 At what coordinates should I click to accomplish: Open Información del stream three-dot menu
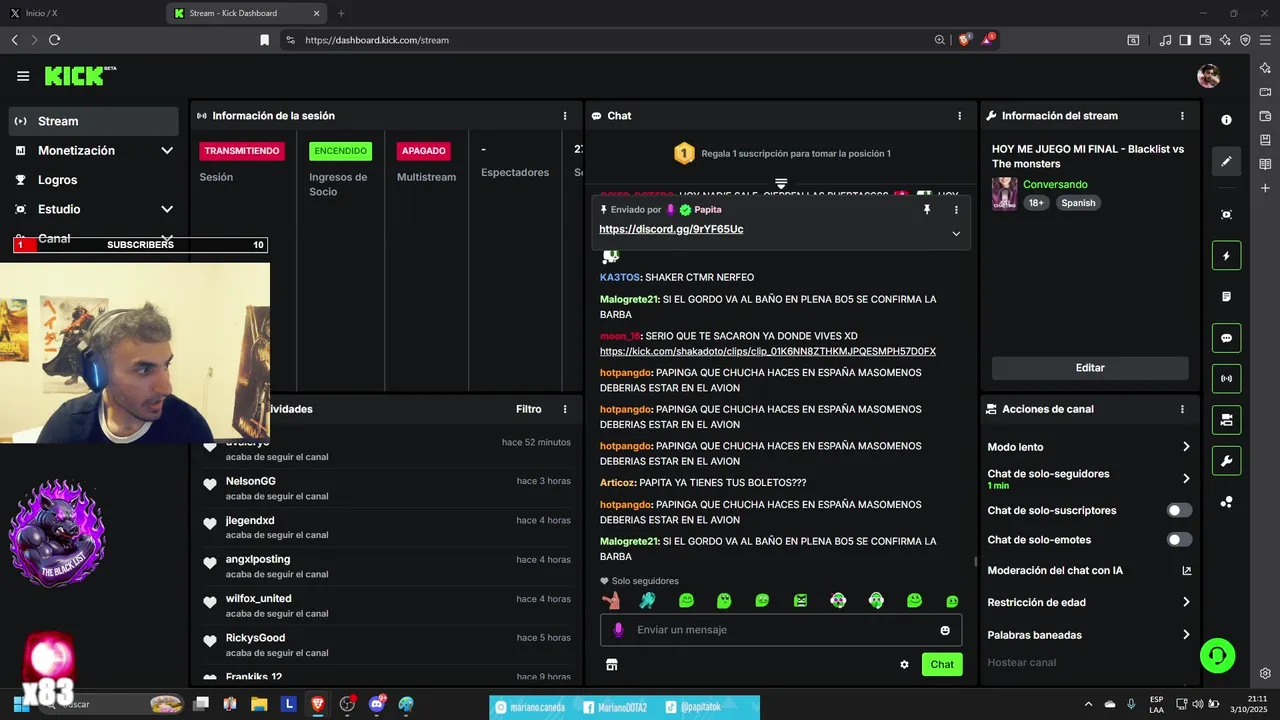(x=1182, y=116)
